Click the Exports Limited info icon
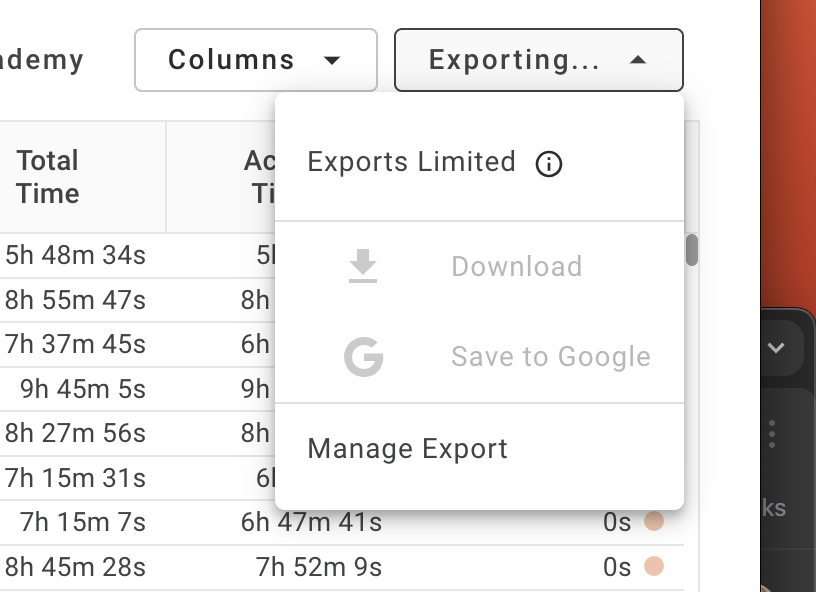This screenshot has height=592, width=816. (x=549, y=164)
